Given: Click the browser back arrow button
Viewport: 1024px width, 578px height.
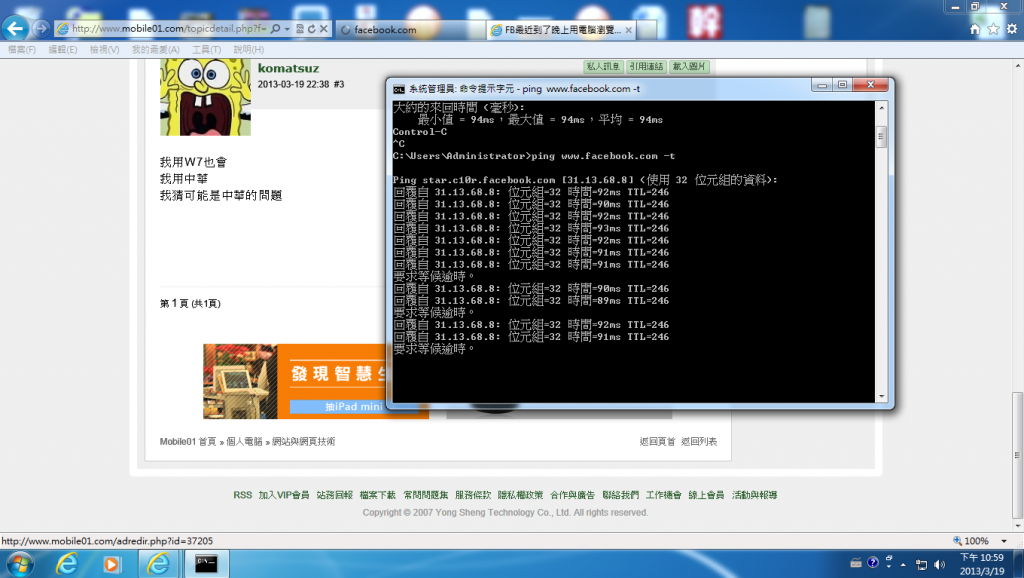Looking at the screenshot, I should (x=15, y=28).
